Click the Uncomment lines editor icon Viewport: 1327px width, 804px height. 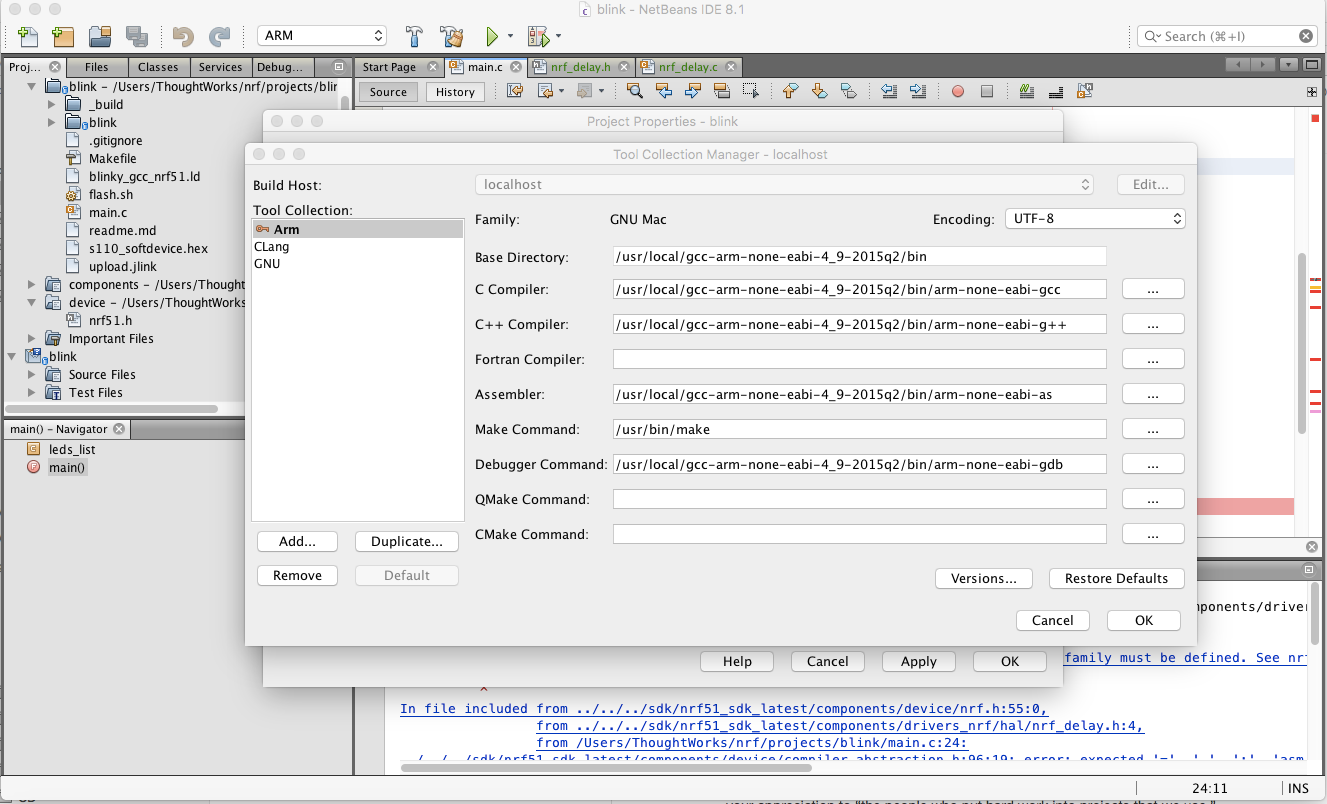(x=1055, y=91)
